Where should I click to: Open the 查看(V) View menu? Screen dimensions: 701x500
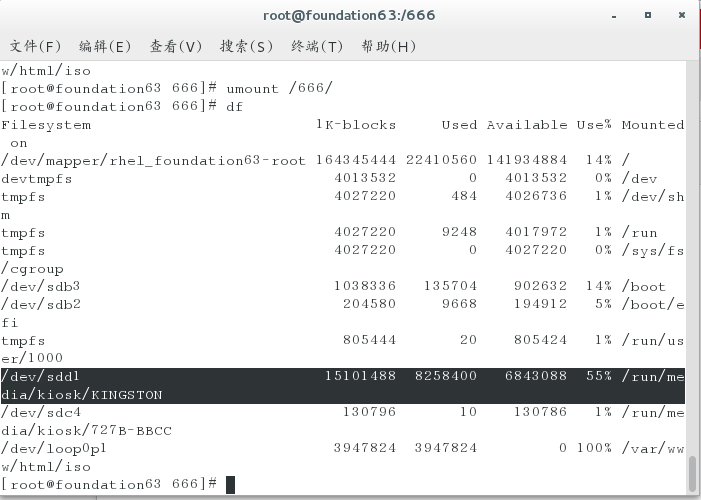click(176, 46)
